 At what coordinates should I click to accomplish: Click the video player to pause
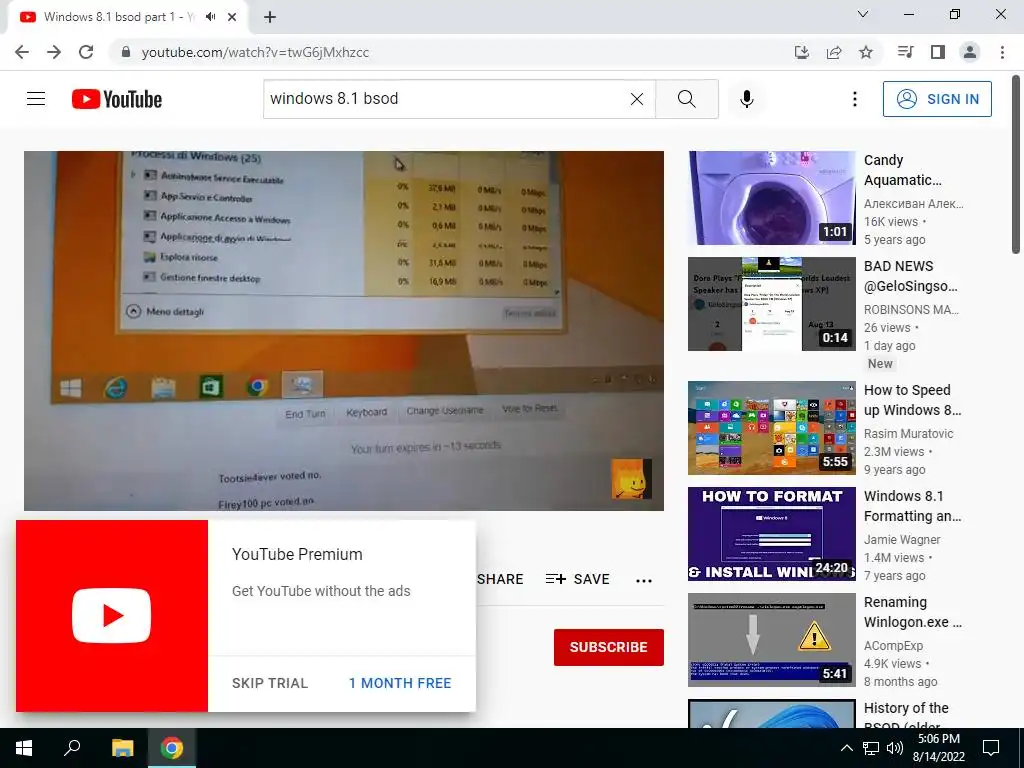coord(344,330)
